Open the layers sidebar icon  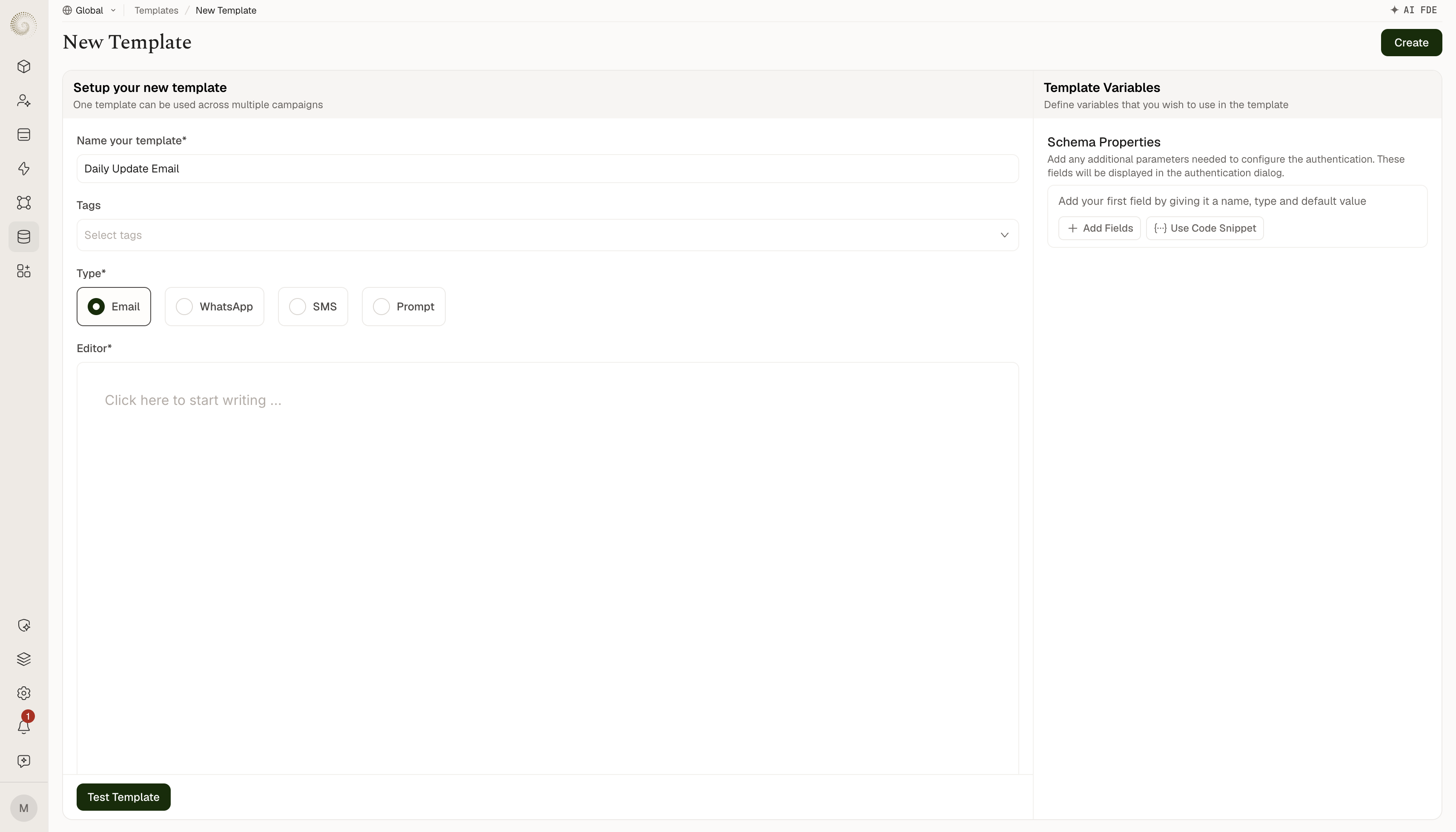pyautogui.click(x=23, y=659)
